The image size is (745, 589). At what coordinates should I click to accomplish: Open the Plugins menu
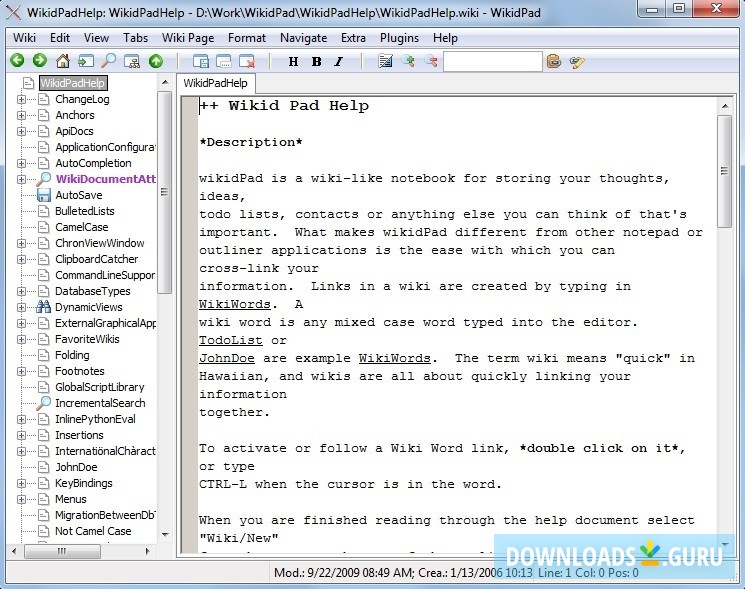click(x=399, y=38)
